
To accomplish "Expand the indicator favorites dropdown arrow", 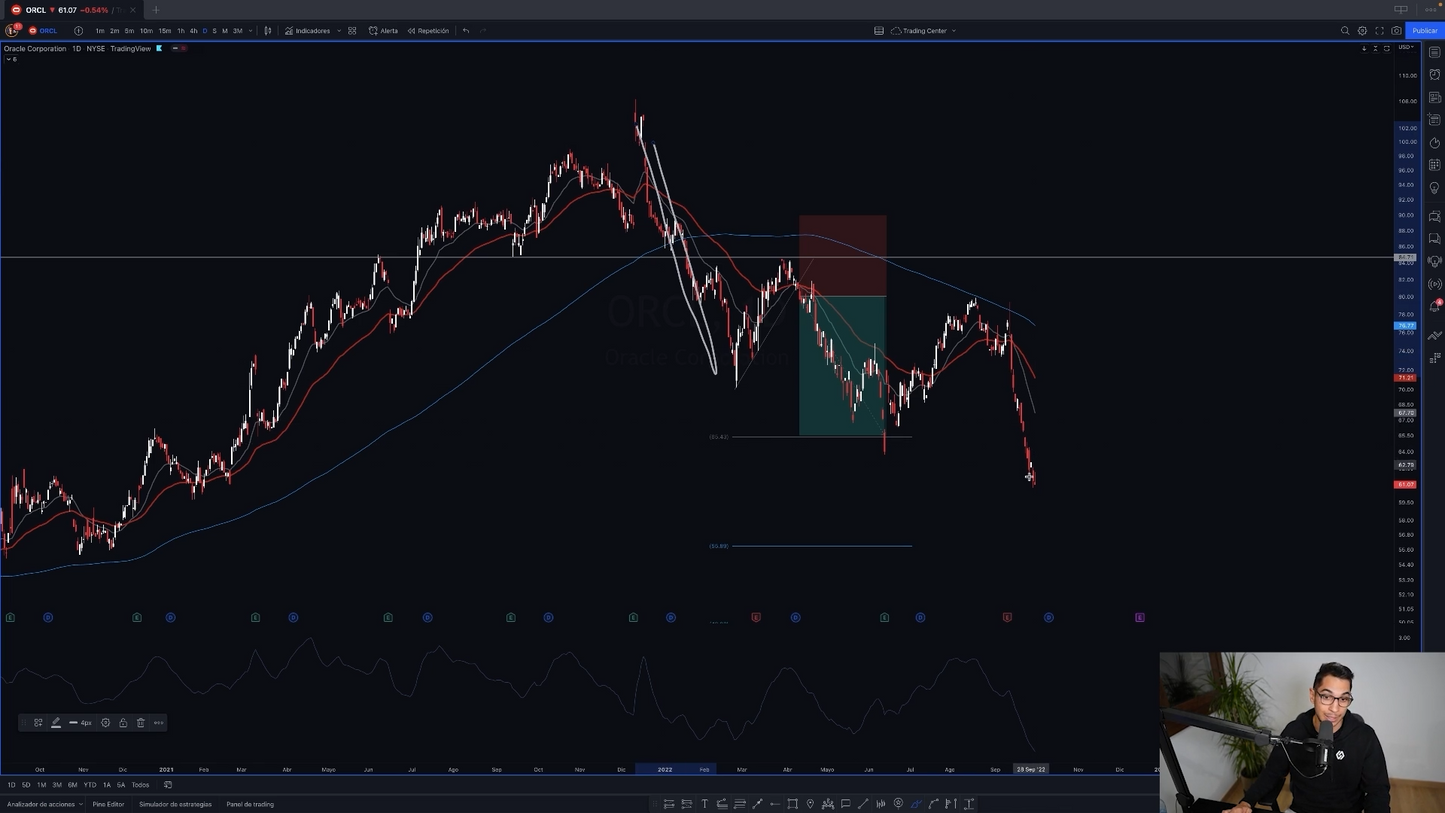I will 339,31.
